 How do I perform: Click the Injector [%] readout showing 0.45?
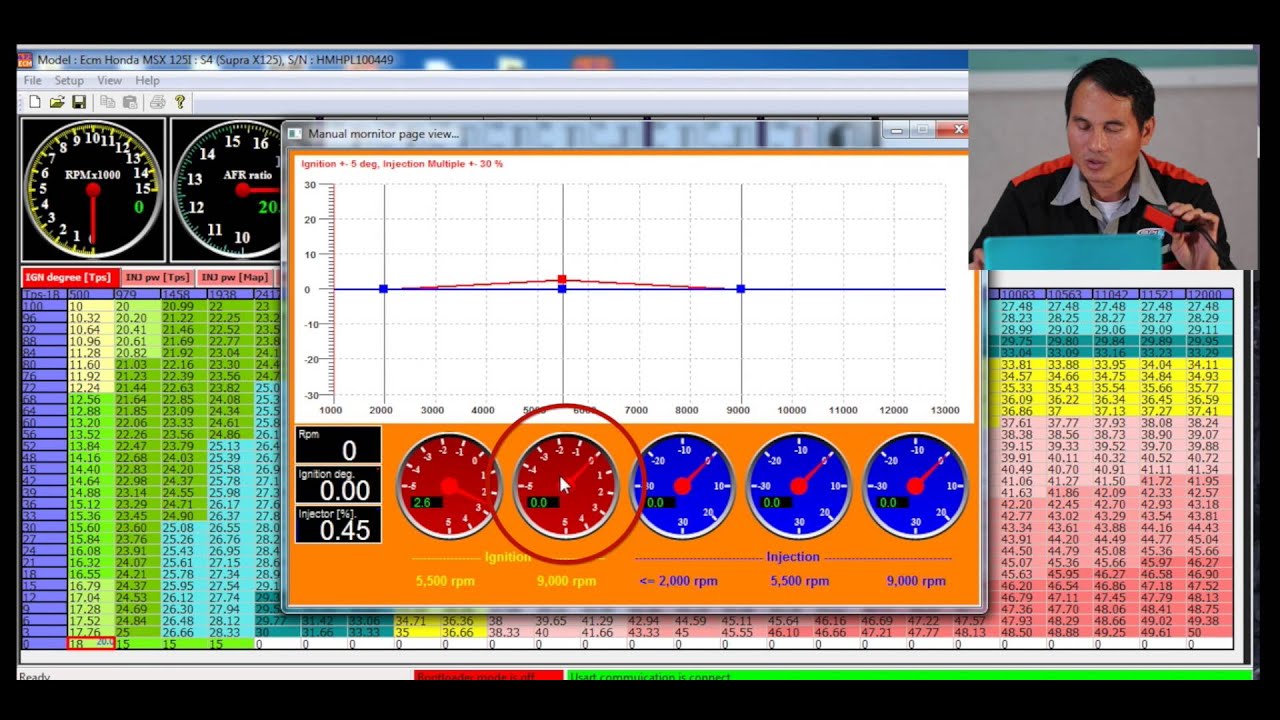338,525
